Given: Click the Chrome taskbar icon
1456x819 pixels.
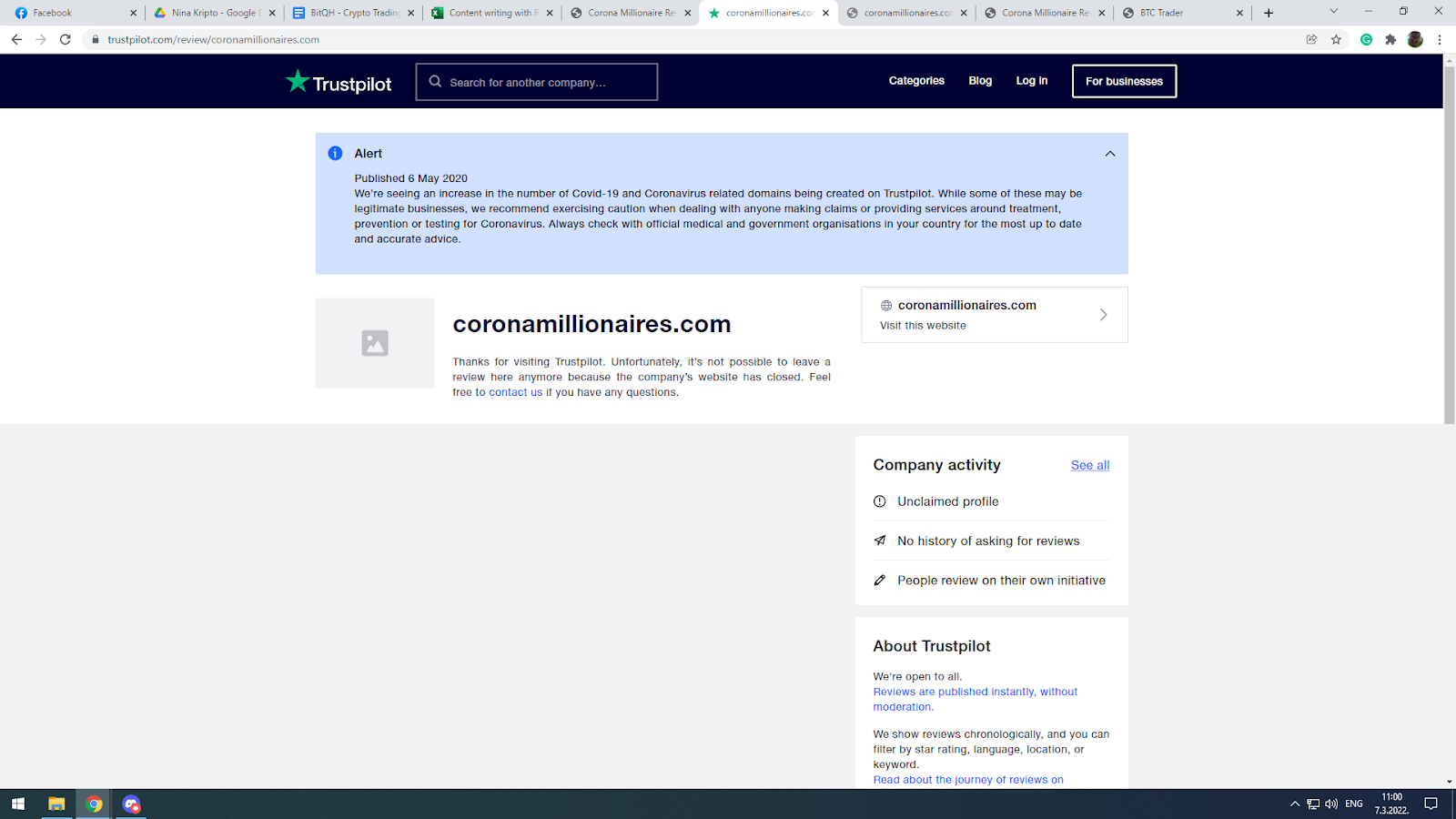Looking at the screenshot, I should [94, 804].
